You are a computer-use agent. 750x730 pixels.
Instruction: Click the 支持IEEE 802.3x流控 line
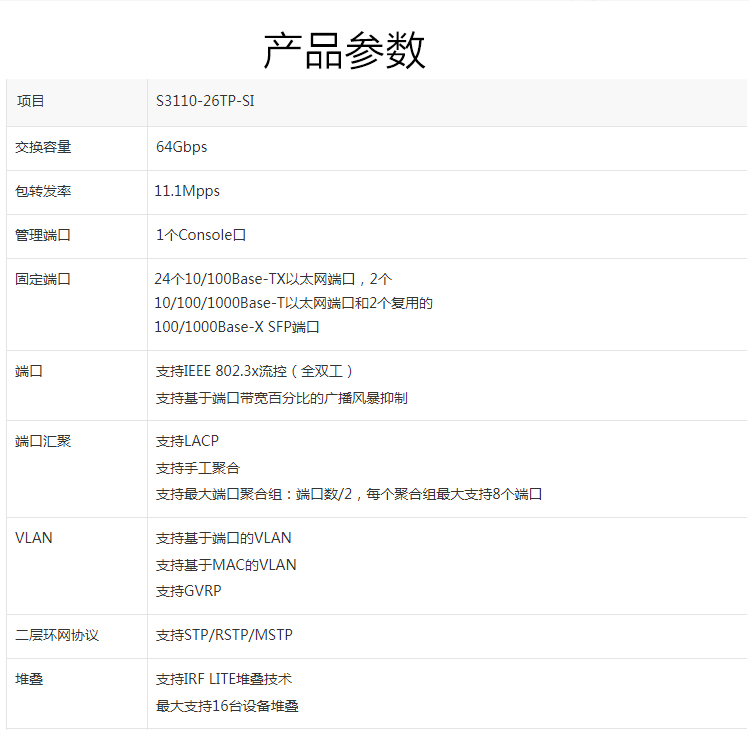click(254, 371)
